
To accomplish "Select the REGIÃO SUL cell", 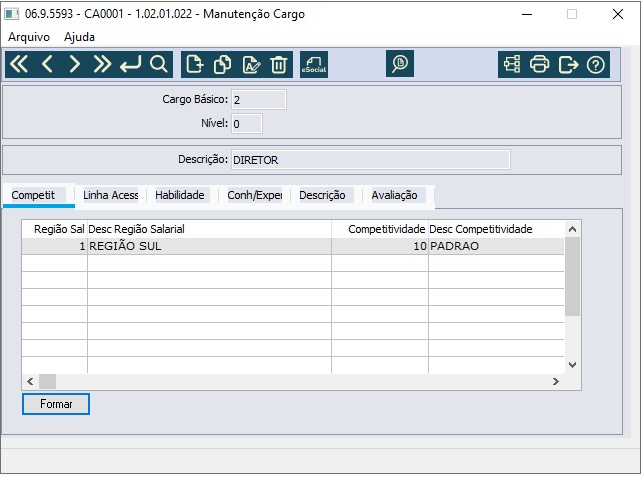I will pyautogui.click(x=209, y=246).
